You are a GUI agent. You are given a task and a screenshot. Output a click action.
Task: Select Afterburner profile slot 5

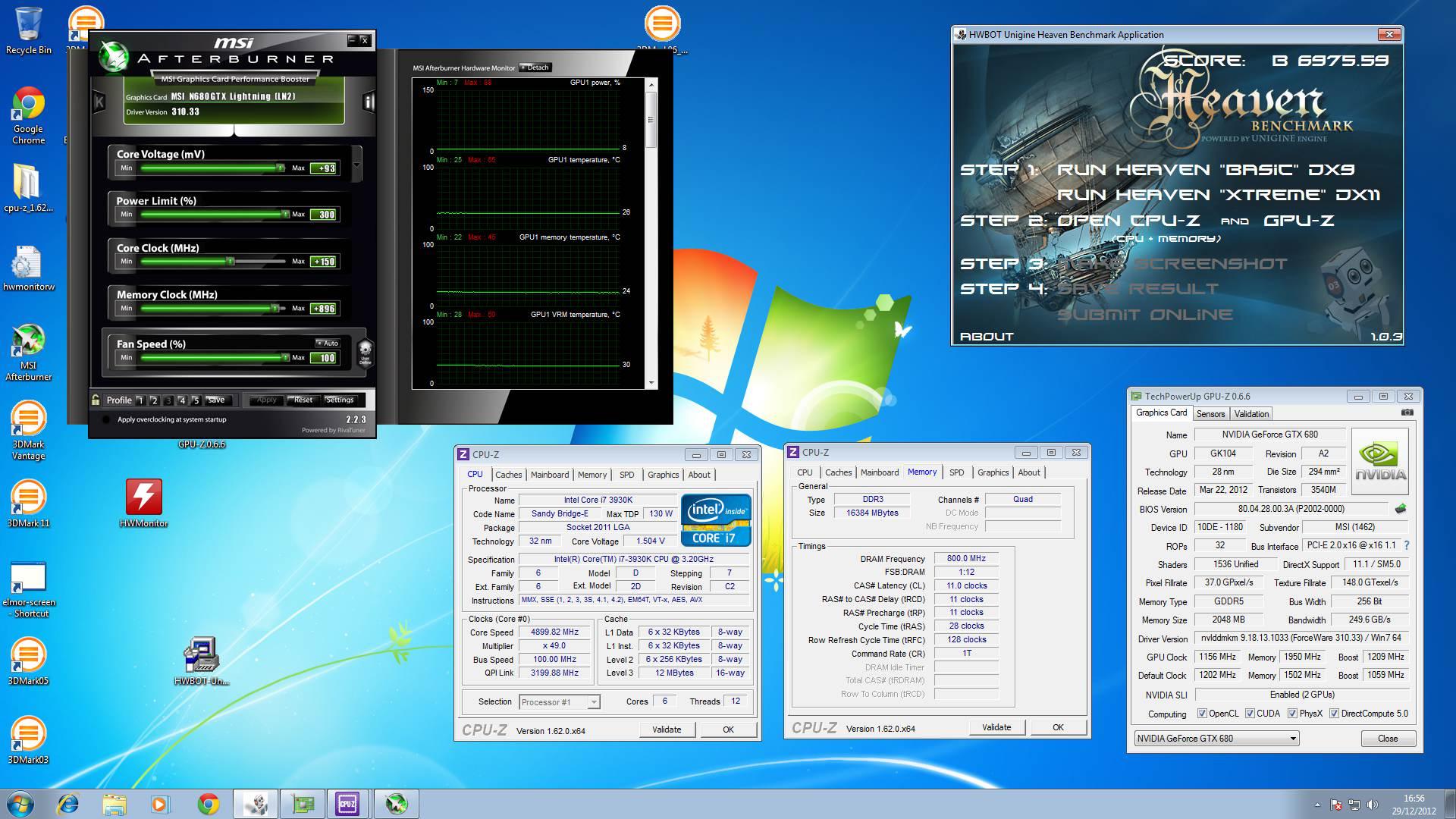196,400
